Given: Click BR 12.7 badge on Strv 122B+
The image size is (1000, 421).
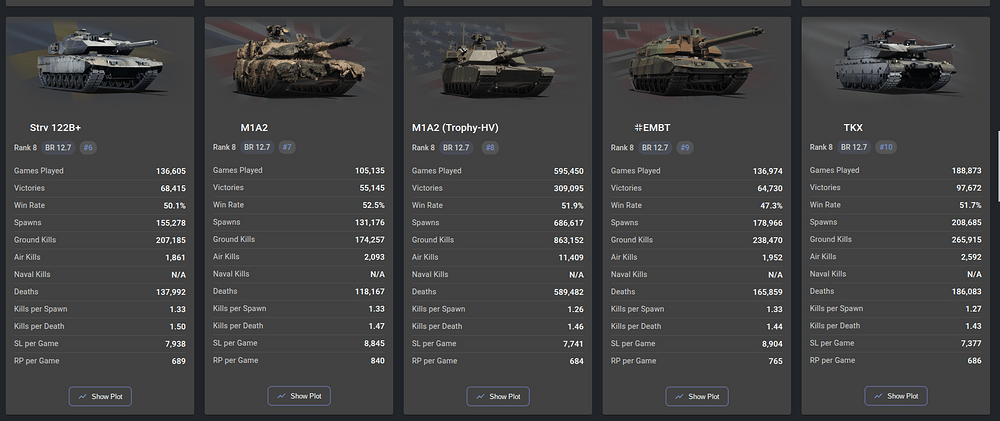Looking at the screenshot, I should point(59,148).
